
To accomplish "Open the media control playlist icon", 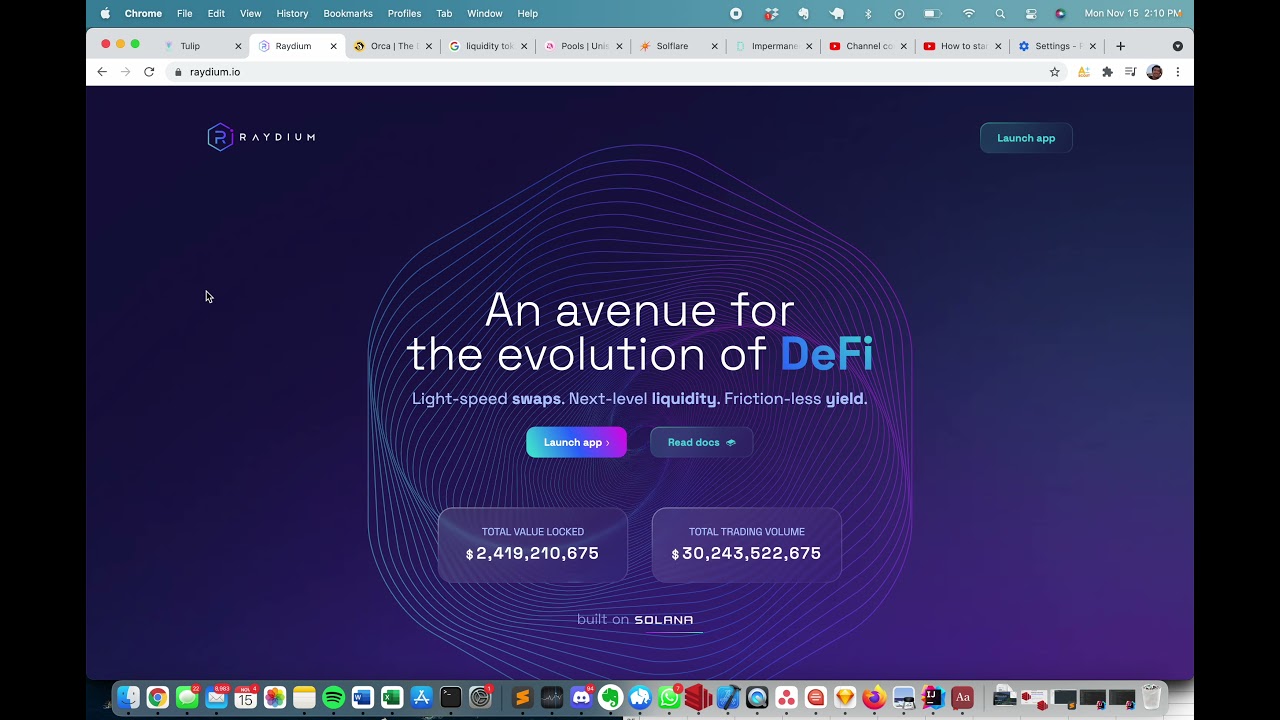I will click(x=1130, y=72).
